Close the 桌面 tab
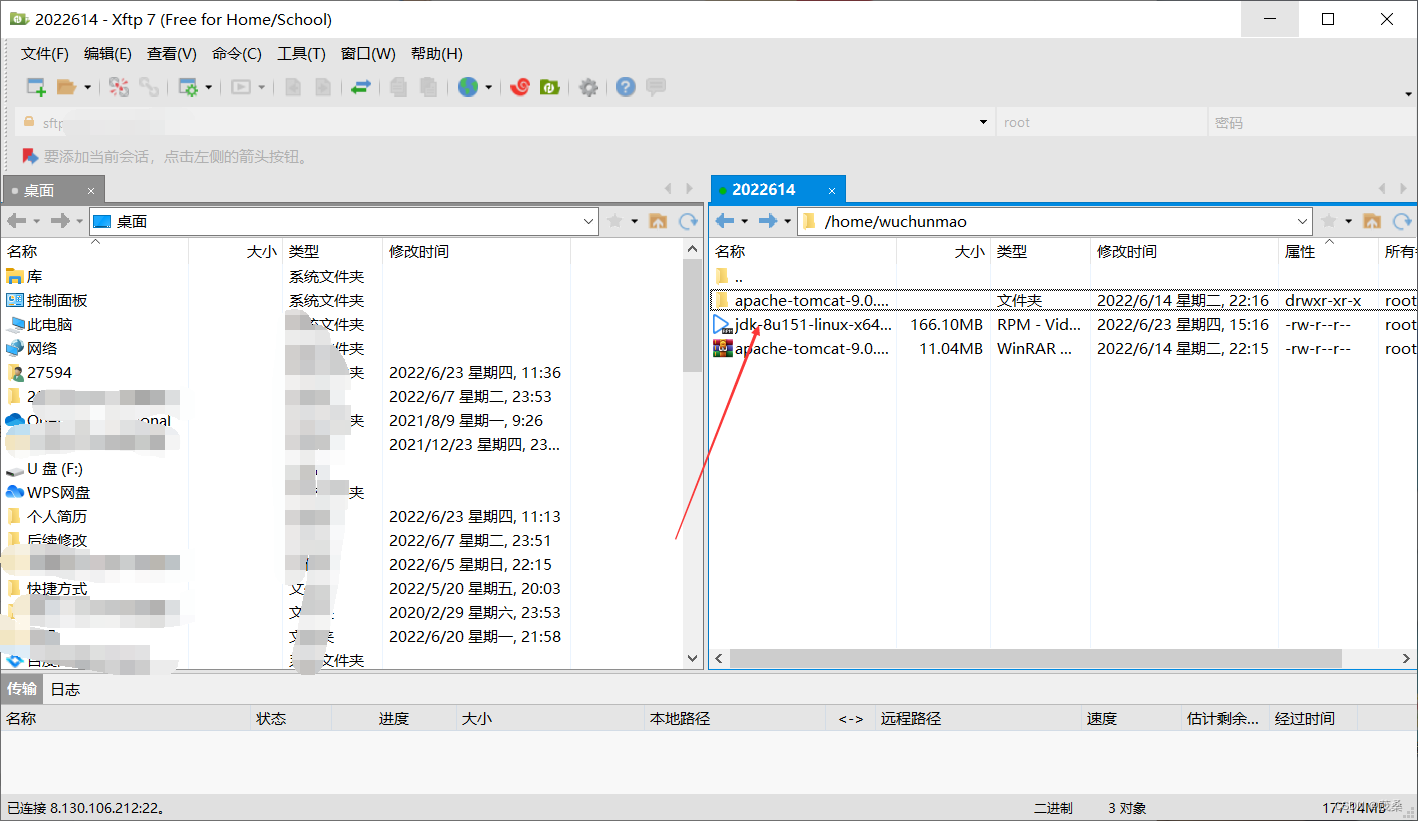 90,190
